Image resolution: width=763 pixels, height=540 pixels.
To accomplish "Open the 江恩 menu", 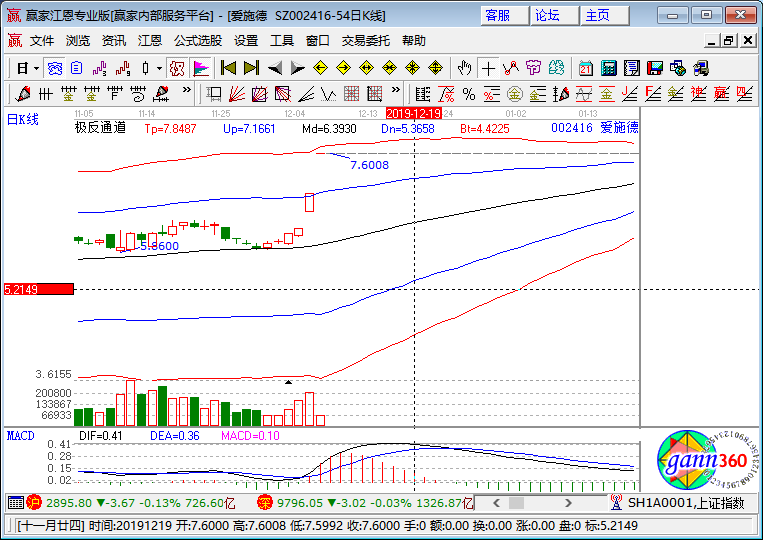I will [x=149, y=41].
